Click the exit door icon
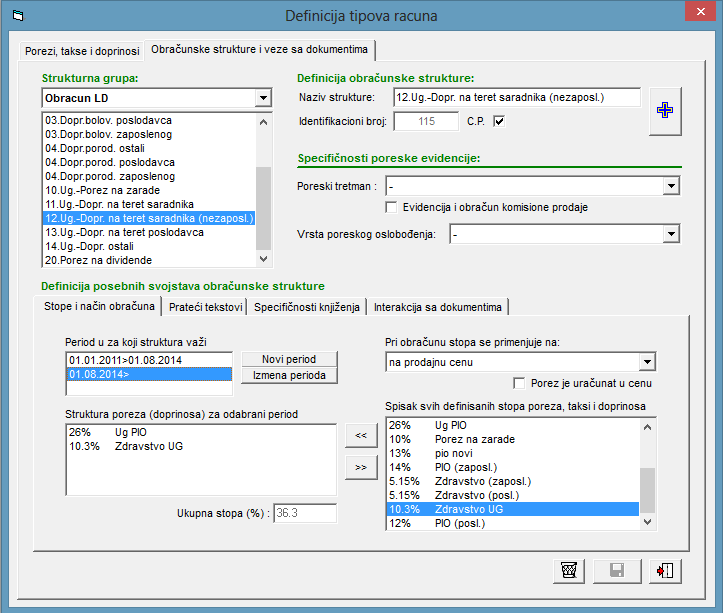723x613 pixels. [665, 571]
